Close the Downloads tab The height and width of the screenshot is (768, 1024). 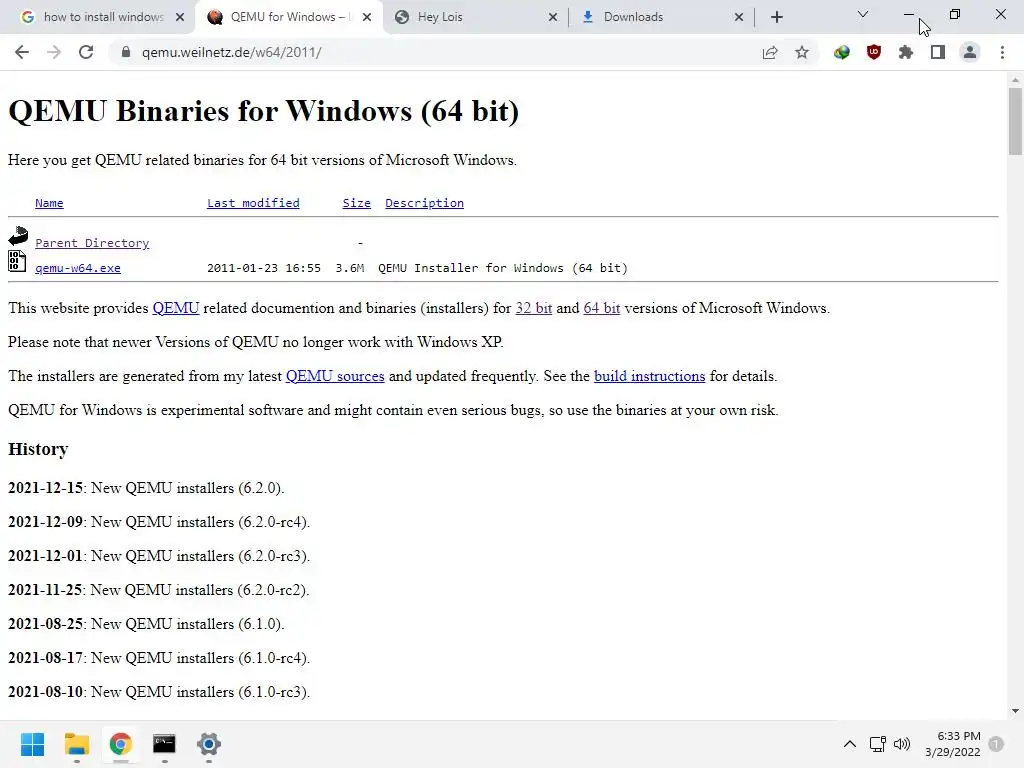[739, 17]
